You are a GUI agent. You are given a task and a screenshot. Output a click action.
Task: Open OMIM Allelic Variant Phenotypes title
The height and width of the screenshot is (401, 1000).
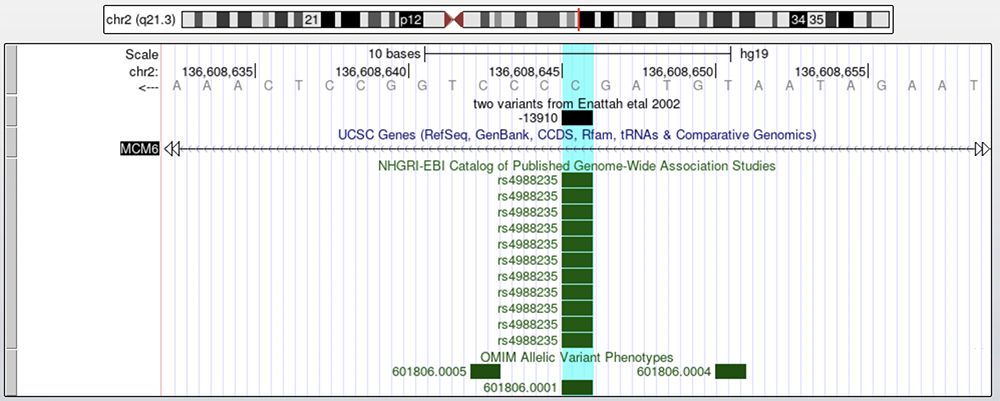pos(577,357)
